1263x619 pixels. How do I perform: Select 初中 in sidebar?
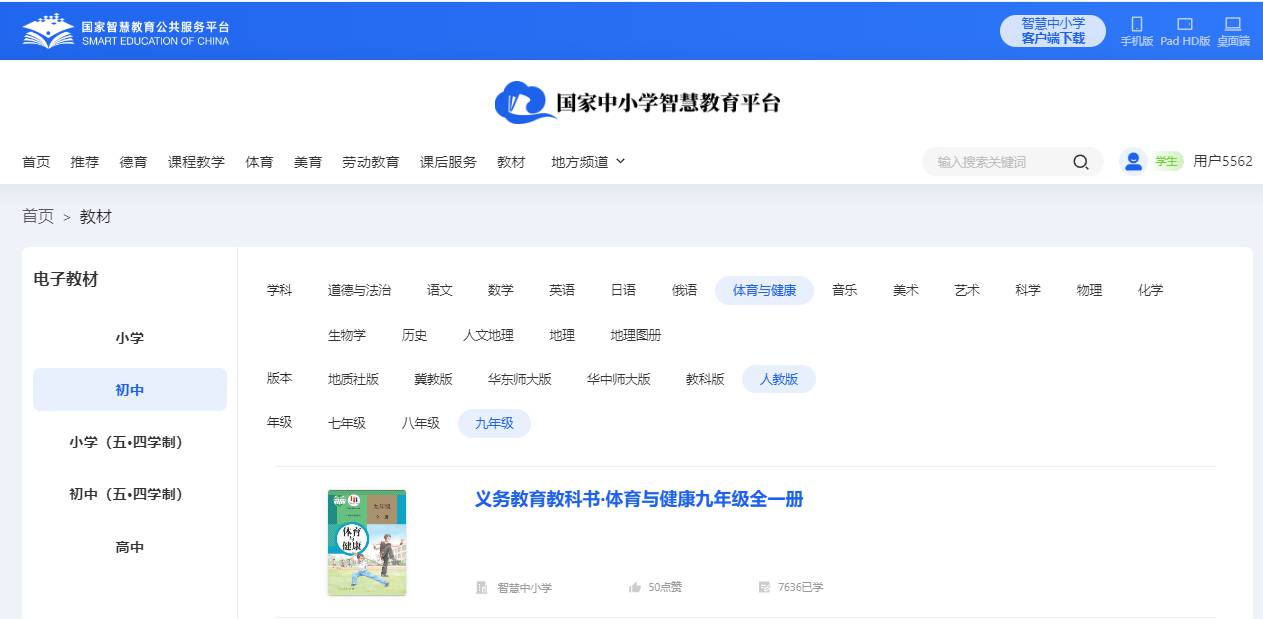pos(130,390)
